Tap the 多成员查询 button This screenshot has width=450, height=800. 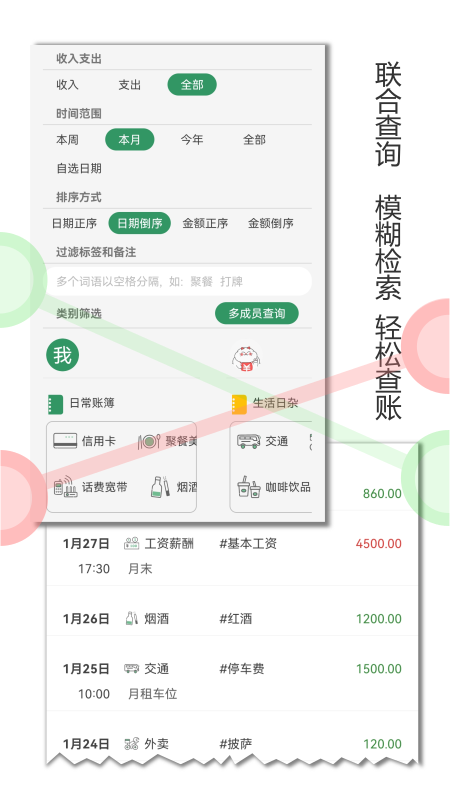click(257, 313)
